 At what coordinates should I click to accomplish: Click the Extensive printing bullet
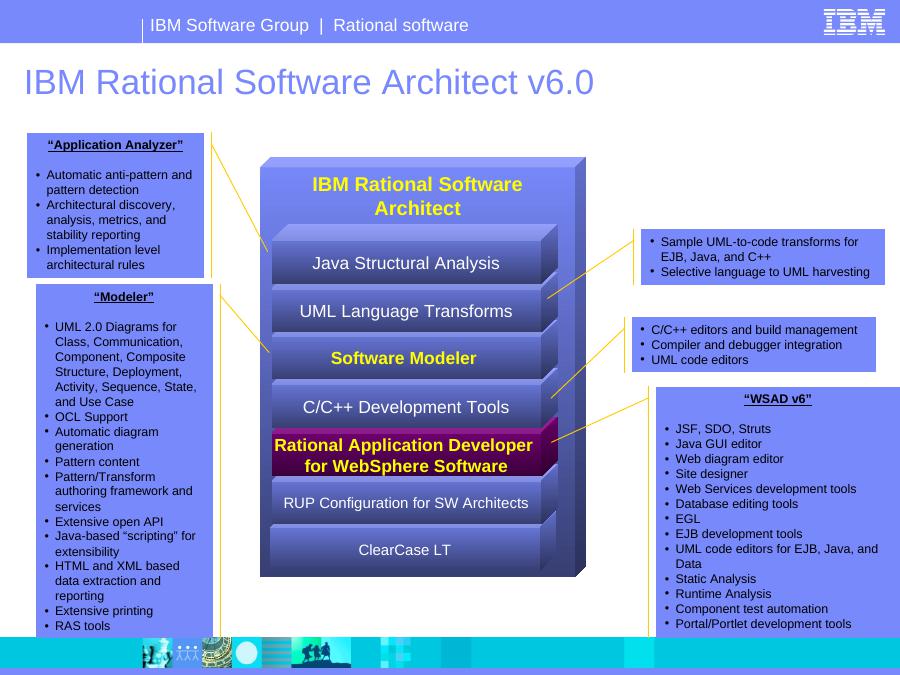[103, 611]
